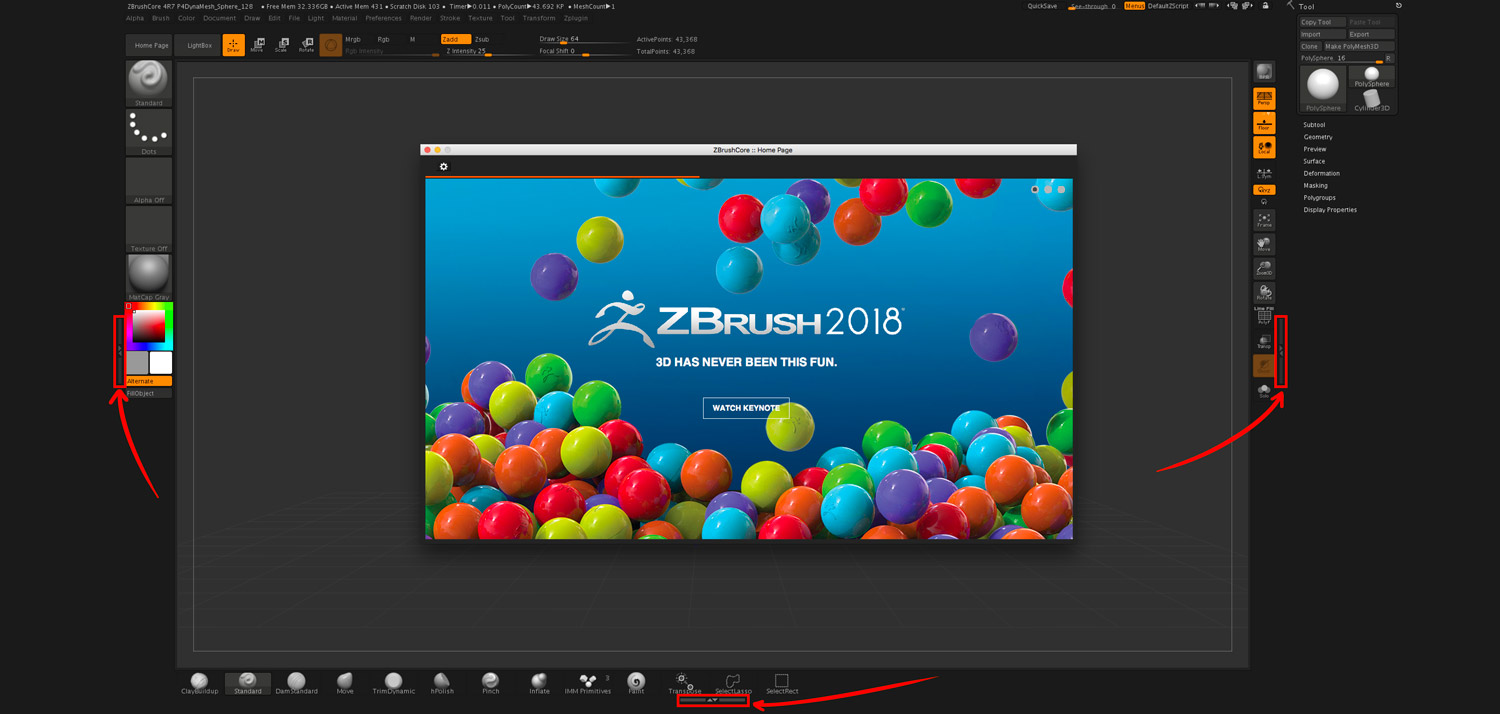Toggle the Floor grid
The height and width of the screenshot is (714, 1500).
click(x=1264, y=123)
